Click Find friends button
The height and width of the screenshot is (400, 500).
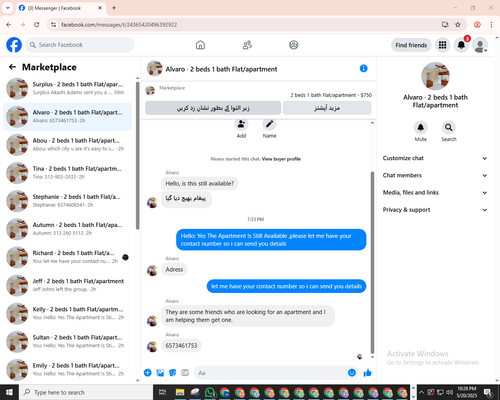[x=411, y=45]
